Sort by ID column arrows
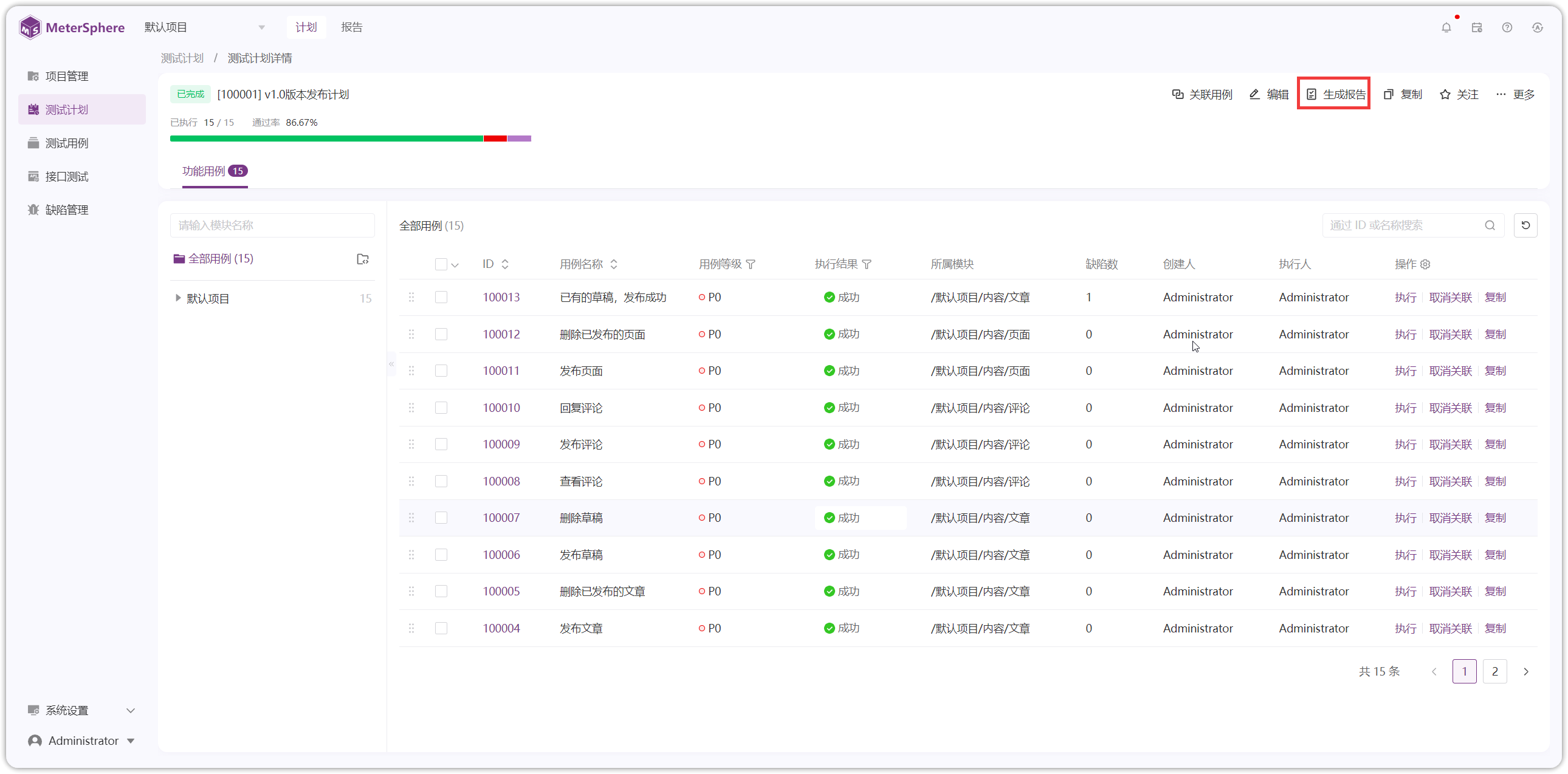Viewport: 1568px width, 774px height. [x=505, y=264]
